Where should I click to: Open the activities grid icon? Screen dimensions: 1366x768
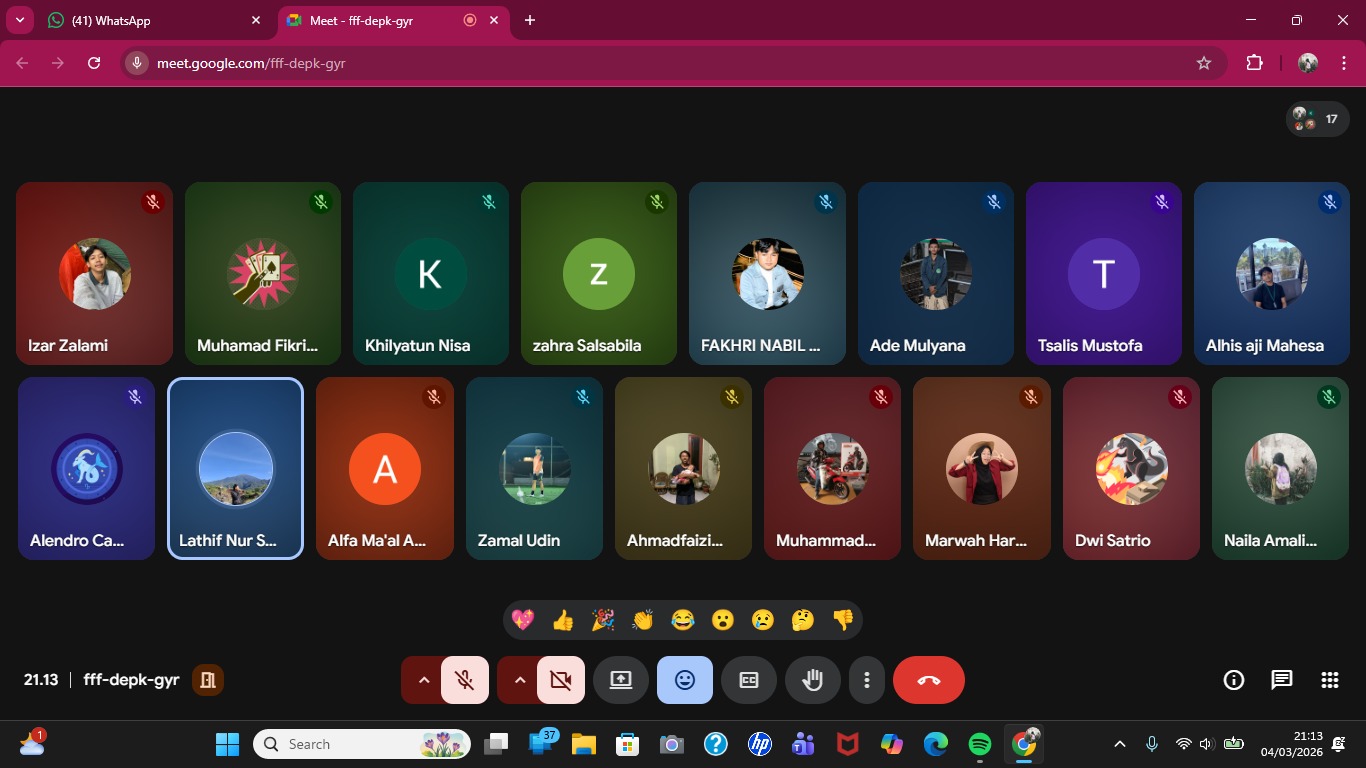tap(1329, 680)
